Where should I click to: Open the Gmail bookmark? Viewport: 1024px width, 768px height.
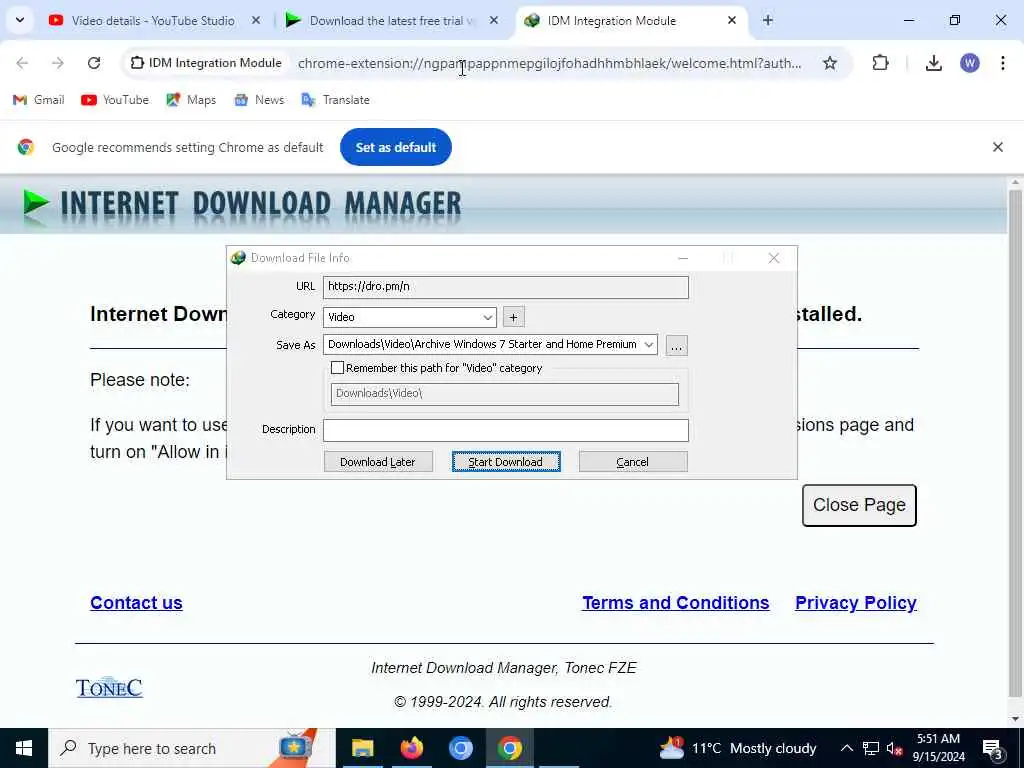tap(39, 100)
